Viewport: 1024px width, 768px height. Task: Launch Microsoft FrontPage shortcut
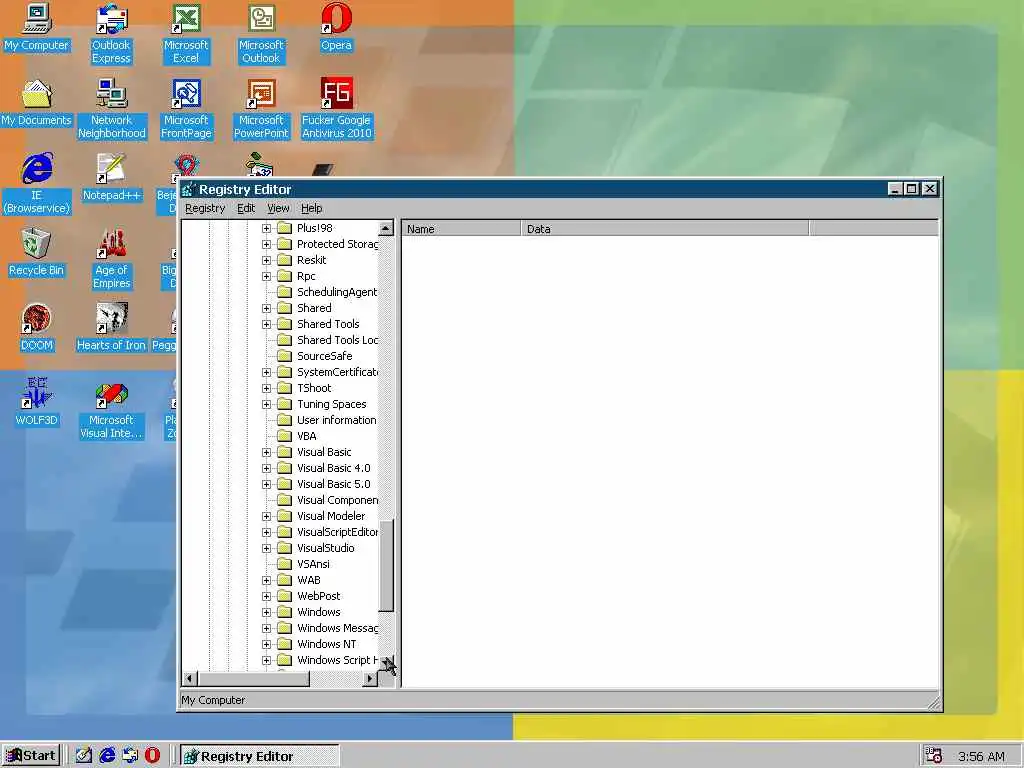point(186,109)
